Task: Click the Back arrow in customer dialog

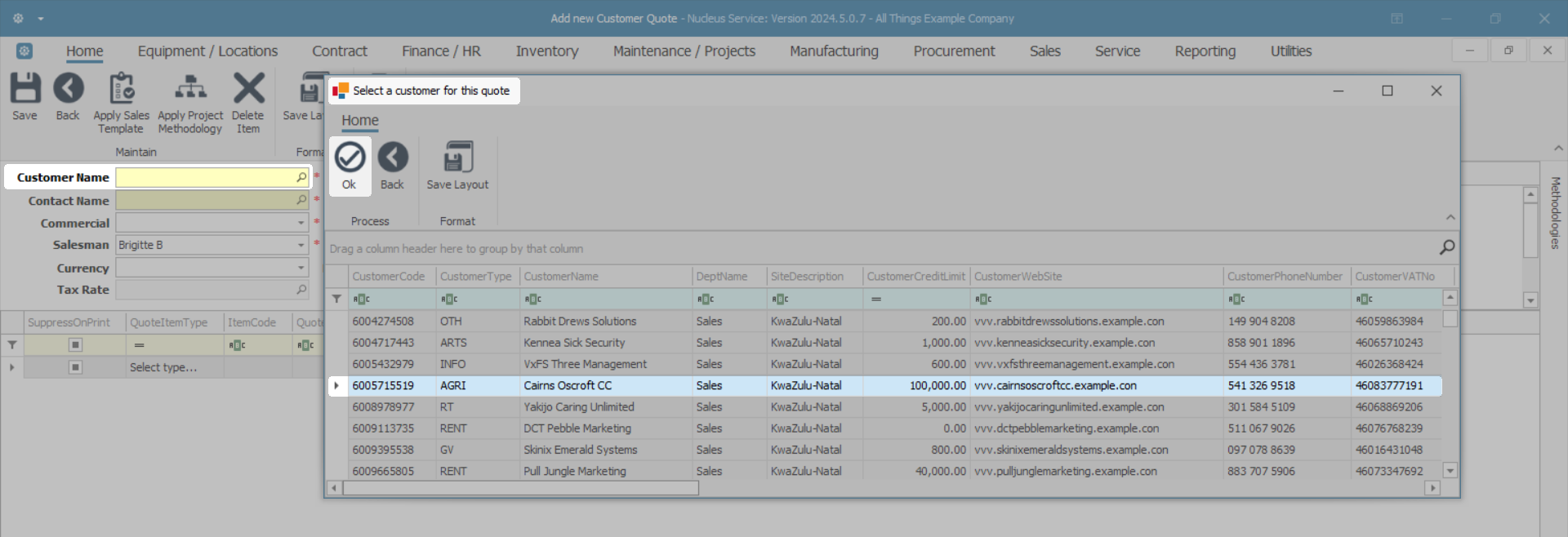Action: [x=392, y=158]
